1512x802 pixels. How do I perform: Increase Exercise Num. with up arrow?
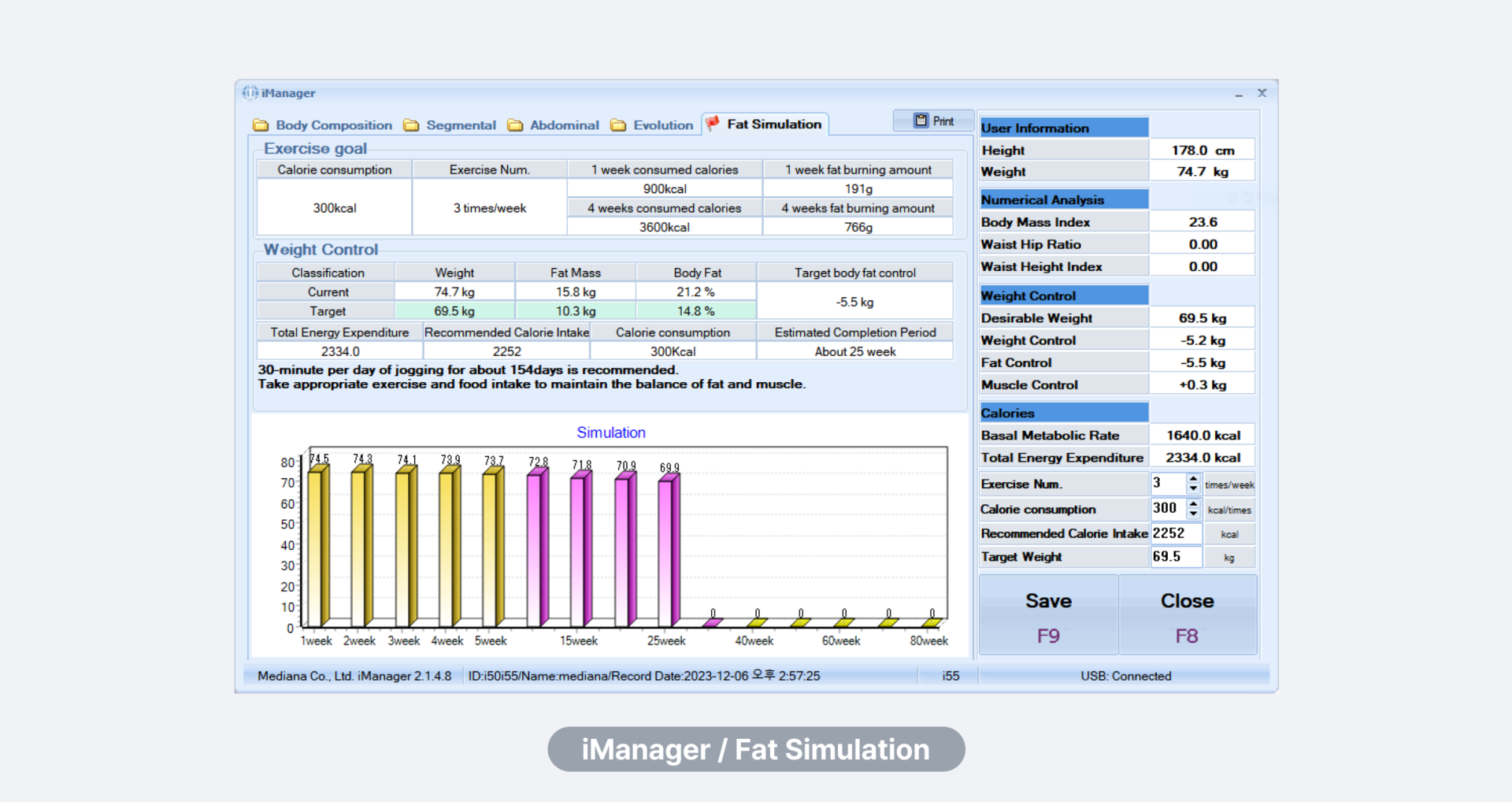point(1193,478)
